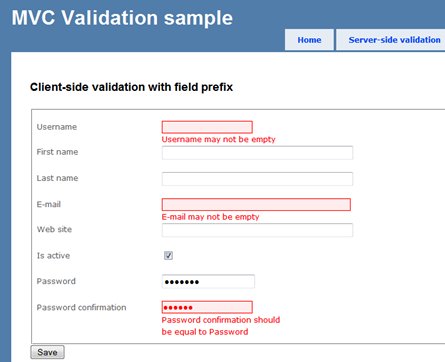This screenshot has width=445, height=362.
Task: Click the Is active label
Action: 53,256
